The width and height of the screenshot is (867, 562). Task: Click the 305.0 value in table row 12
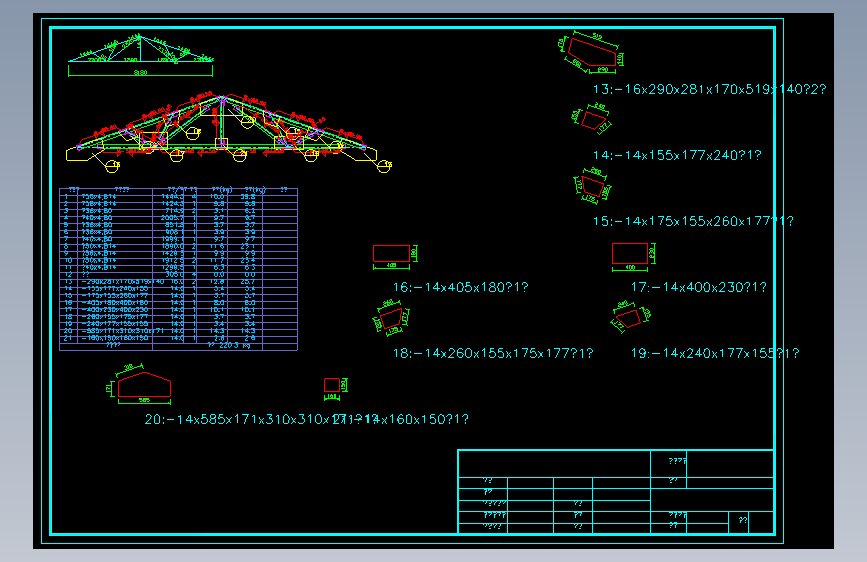click(175, 274)
